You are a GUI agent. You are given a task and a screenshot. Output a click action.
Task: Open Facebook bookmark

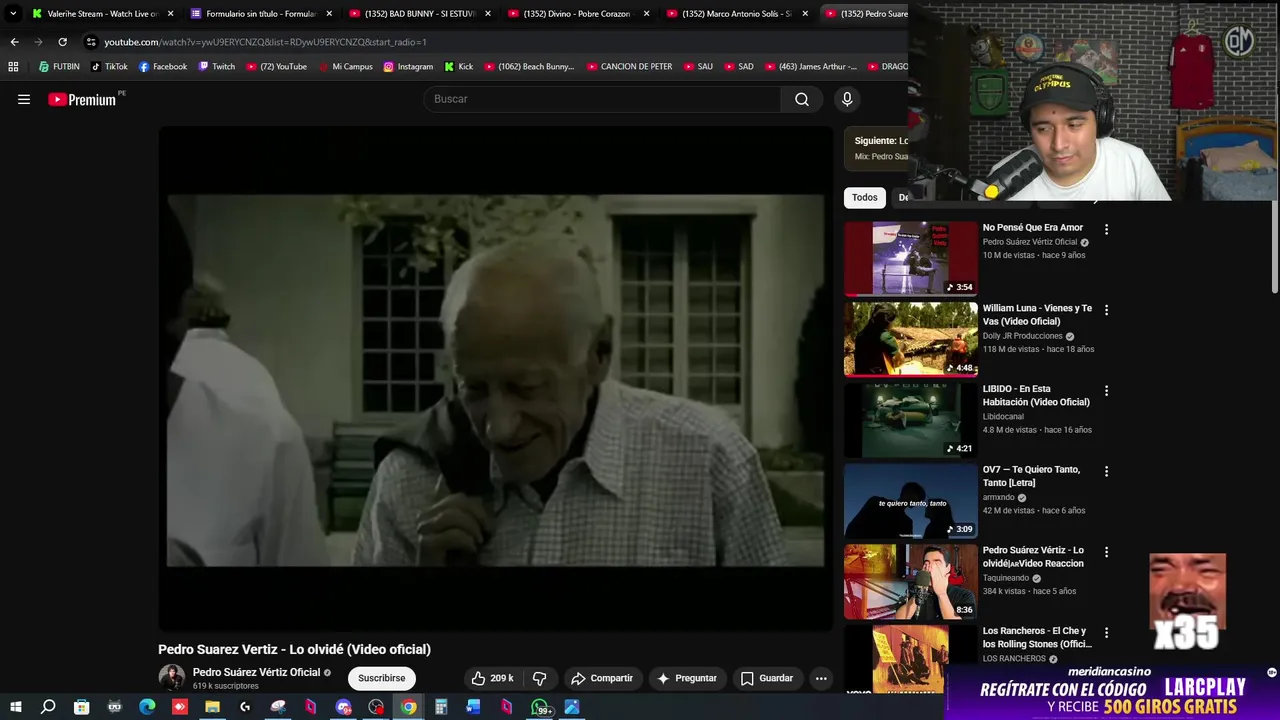click(162, 67)
